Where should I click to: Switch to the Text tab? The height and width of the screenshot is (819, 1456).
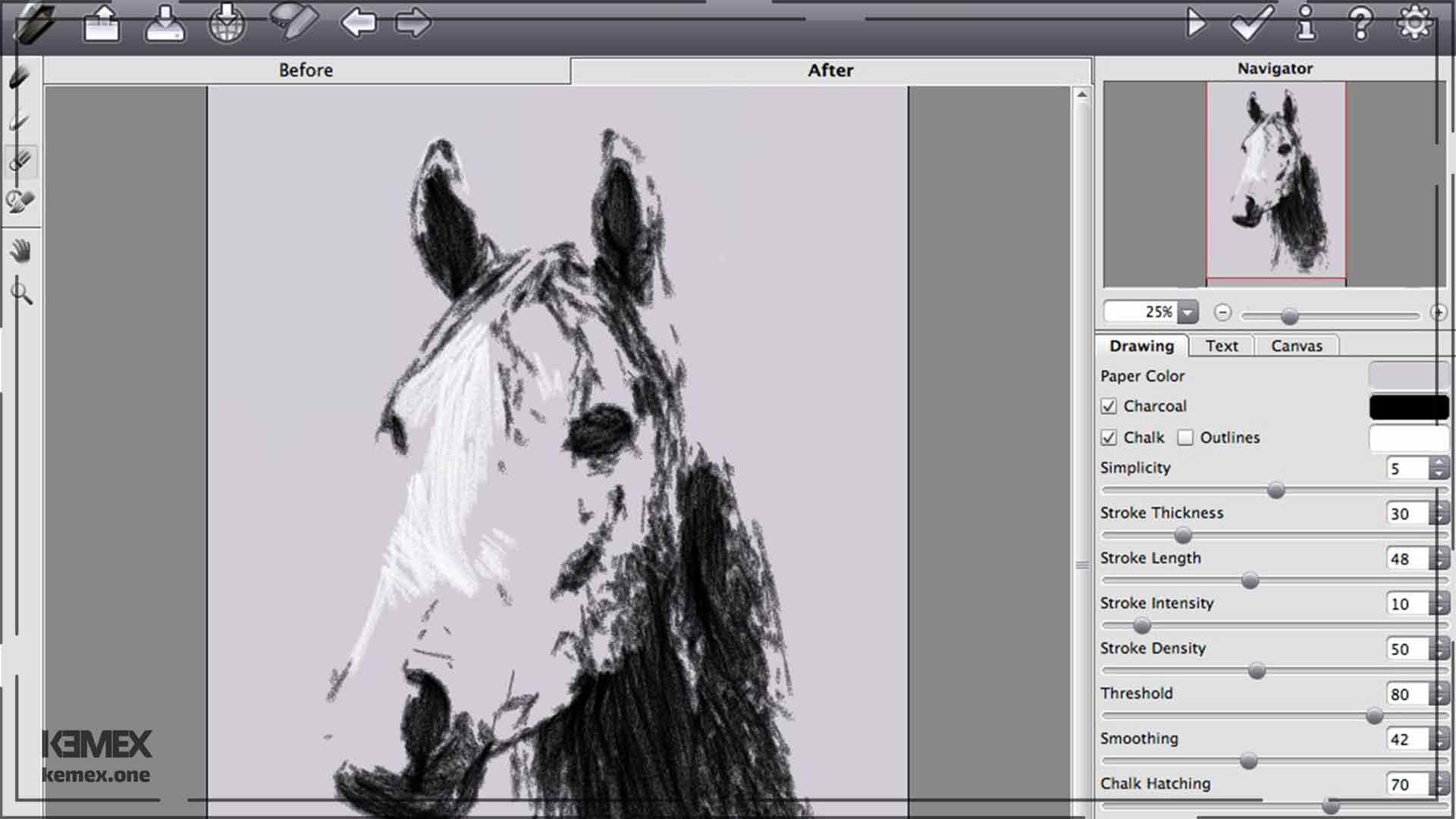[1222, 345]
